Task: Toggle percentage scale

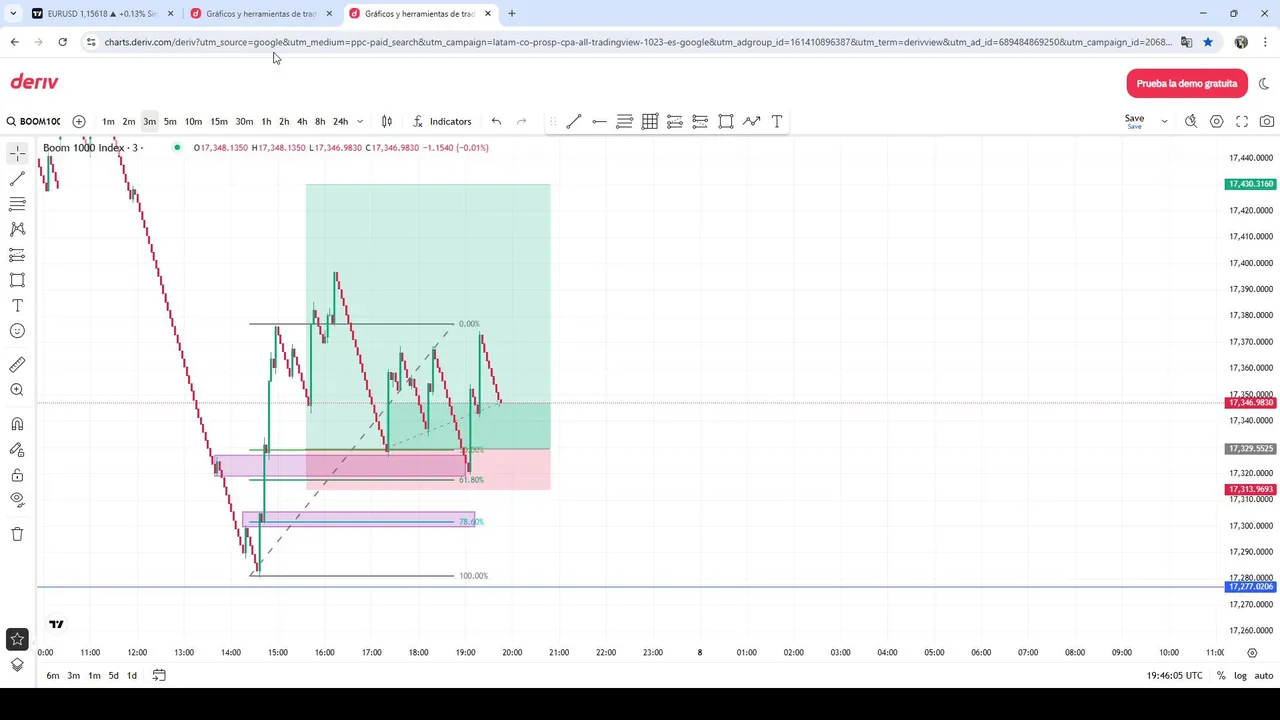Action: point(1221,676)
